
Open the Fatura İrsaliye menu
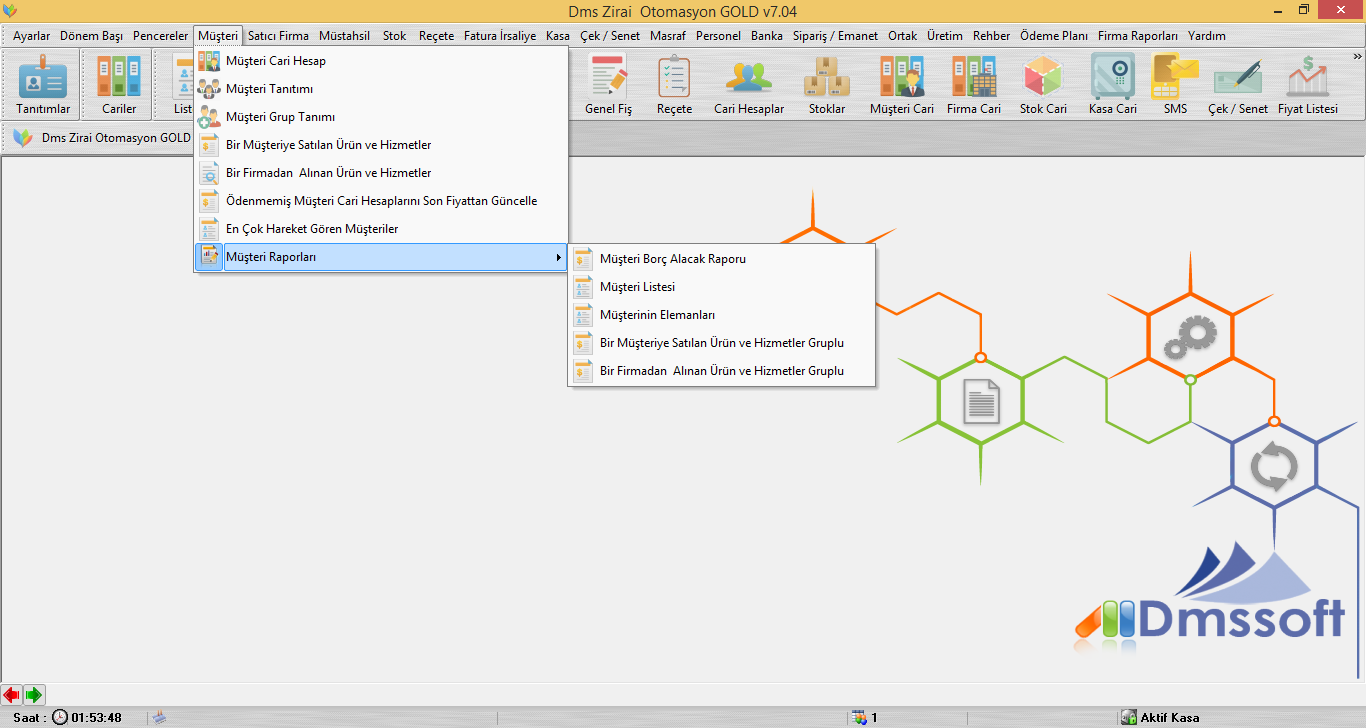[500, 36]
